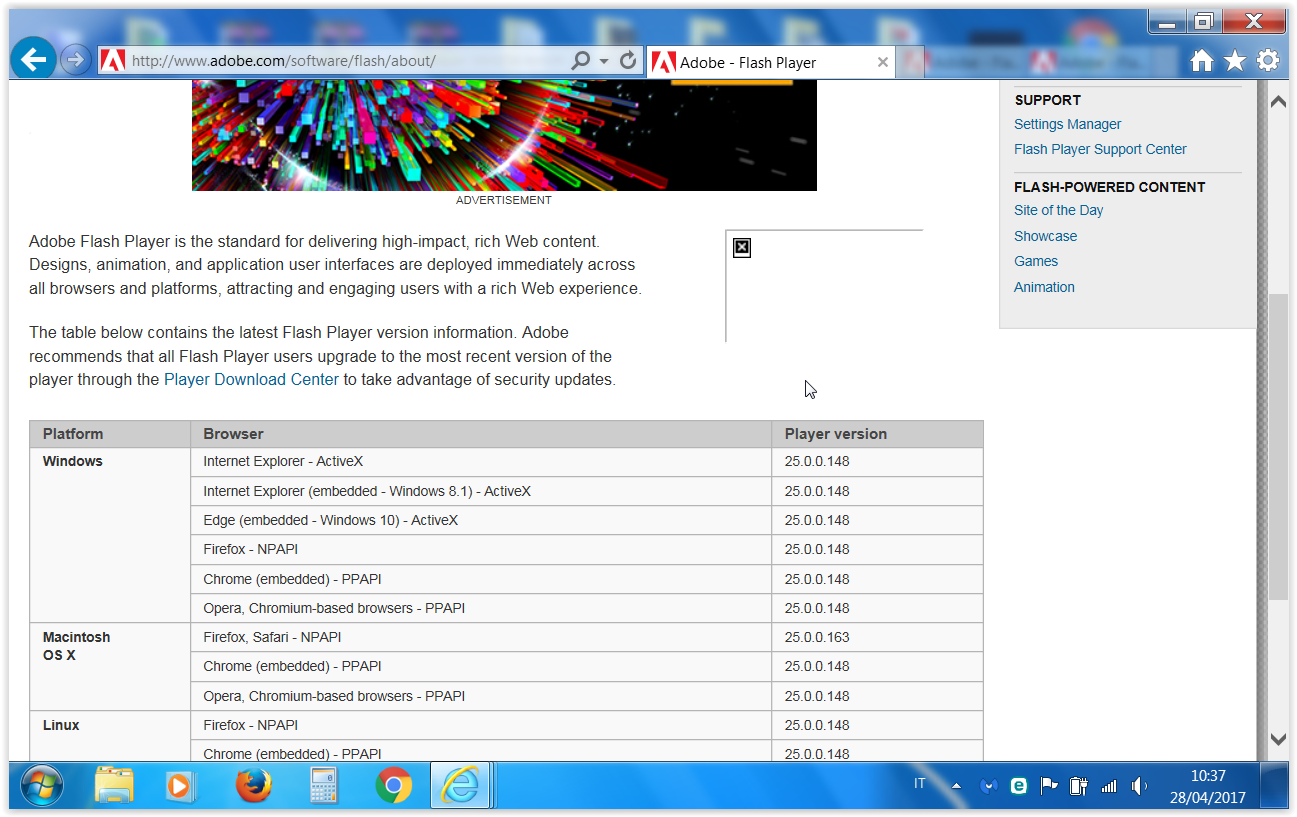
Task: Close the Adobe - Flash Player tab
Action: (882, 62)
